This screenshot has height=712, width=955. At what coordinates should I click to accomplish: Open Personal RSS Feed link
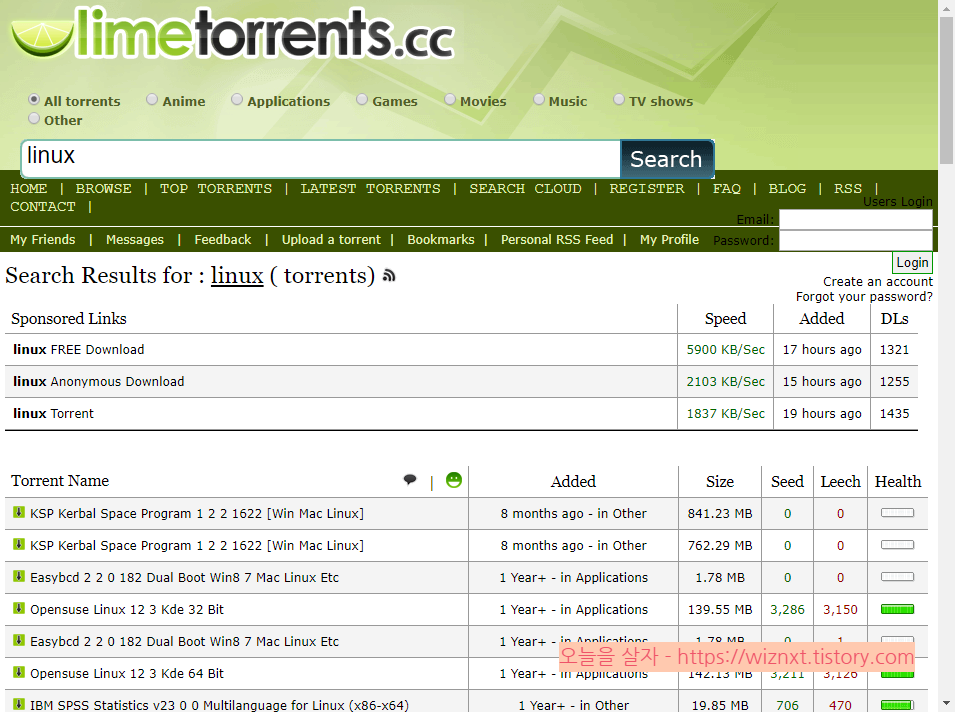[557, 239]
